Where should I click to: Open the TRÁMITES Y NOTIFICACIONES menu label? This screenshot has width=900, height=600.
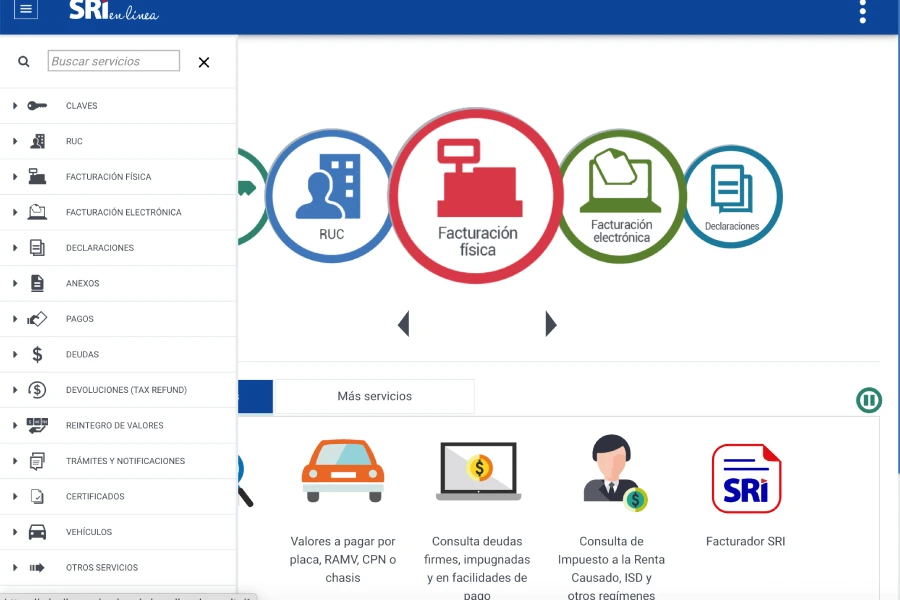tap(125, 461)
